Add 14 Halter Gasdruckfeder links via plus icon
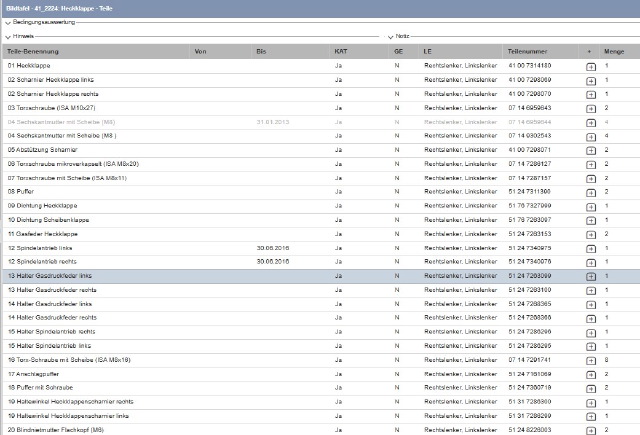Viewport: 640px width, 435px height. (x=591, y=305)
